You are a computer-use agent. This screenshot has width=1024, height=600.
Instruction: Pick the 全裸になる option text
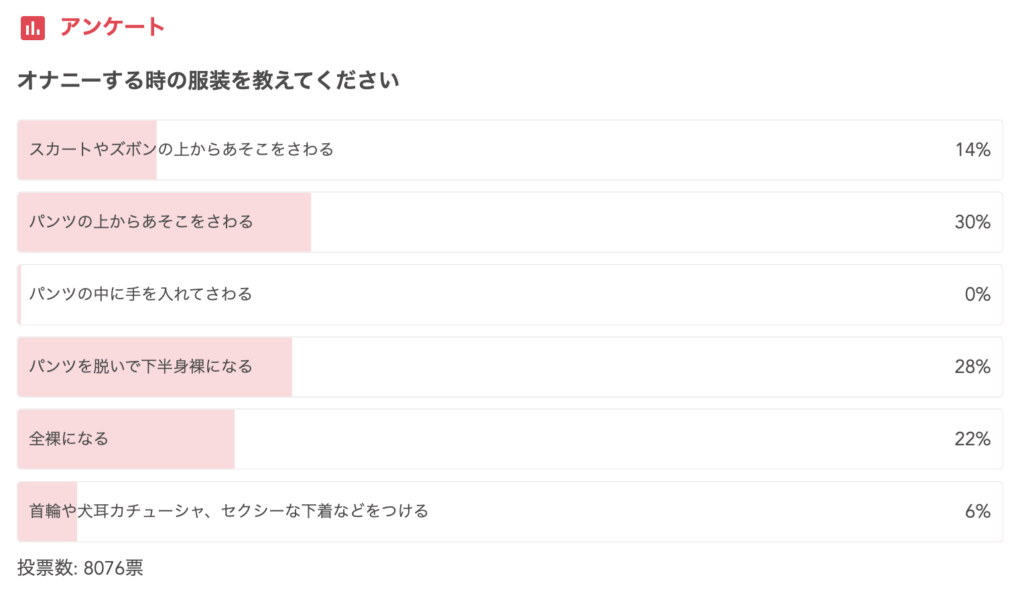(69, 438)
